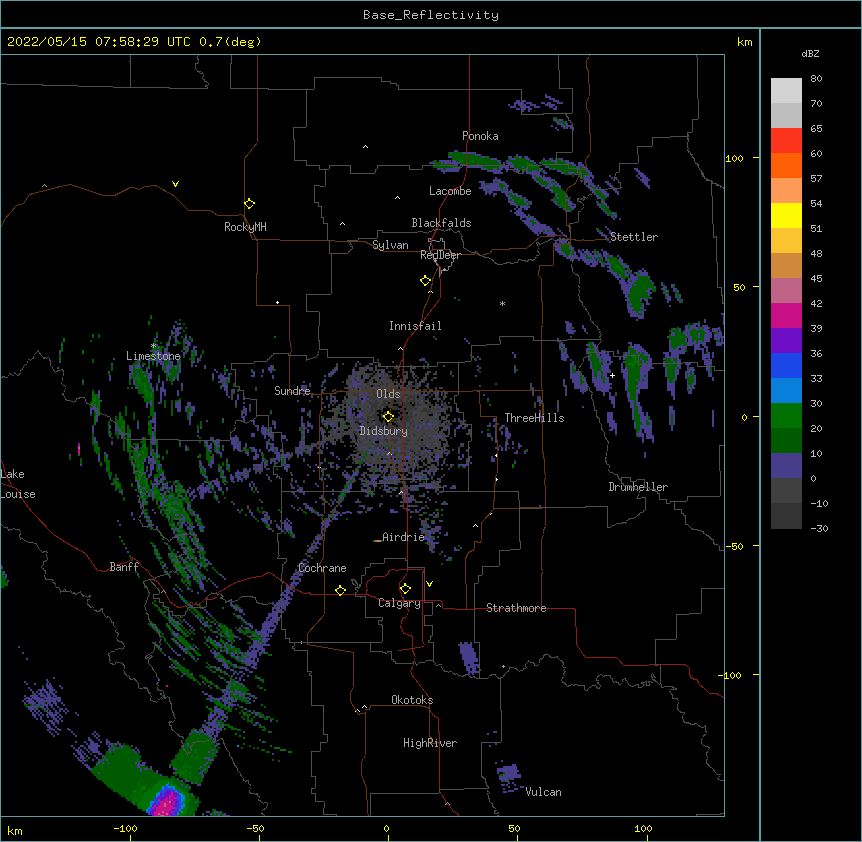Click the HighRiver city label
This screenshot has width=862, height=842.
[x=430, y=743]
